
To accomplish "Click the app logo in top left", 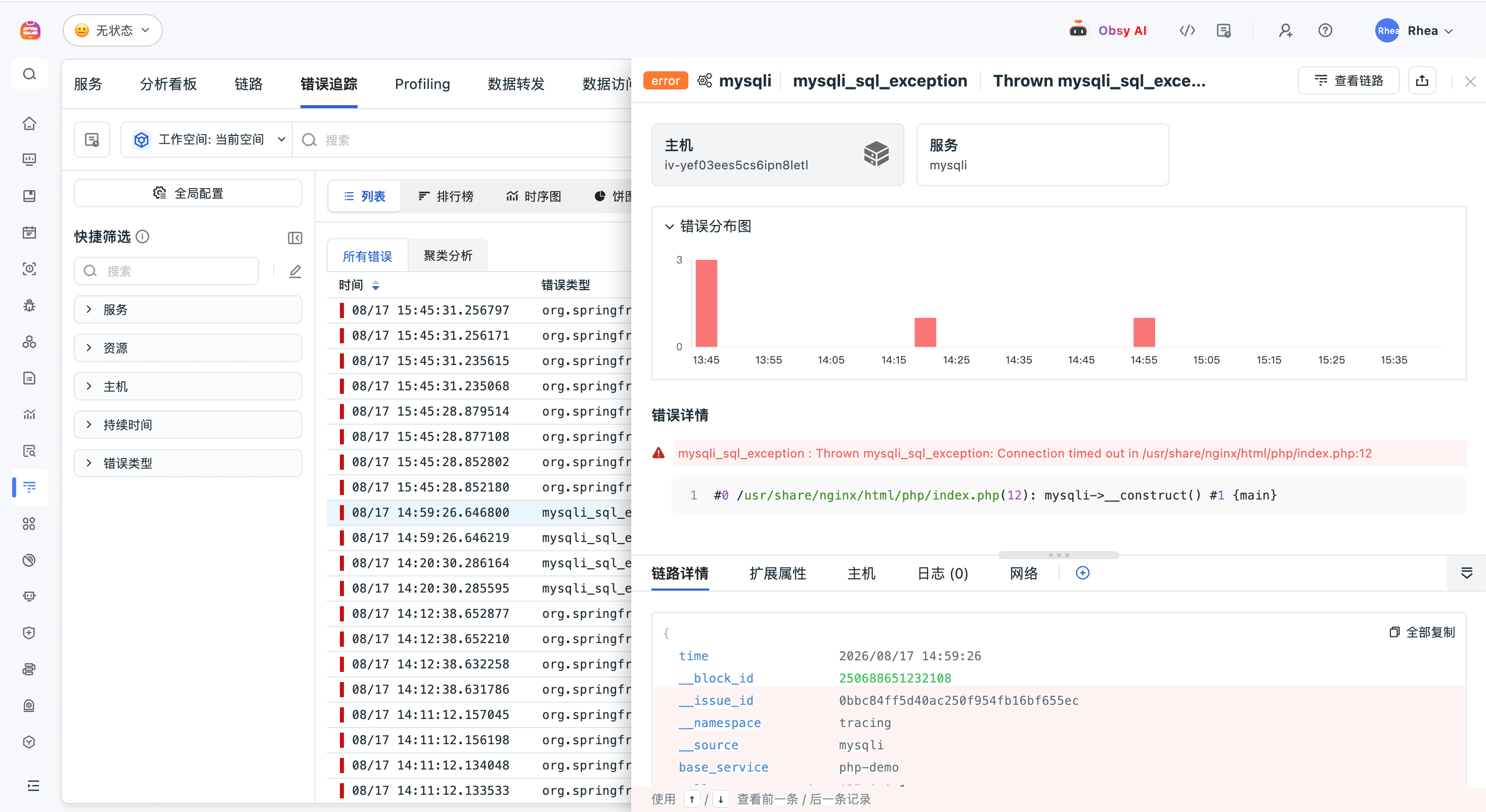I will point(30,30).
